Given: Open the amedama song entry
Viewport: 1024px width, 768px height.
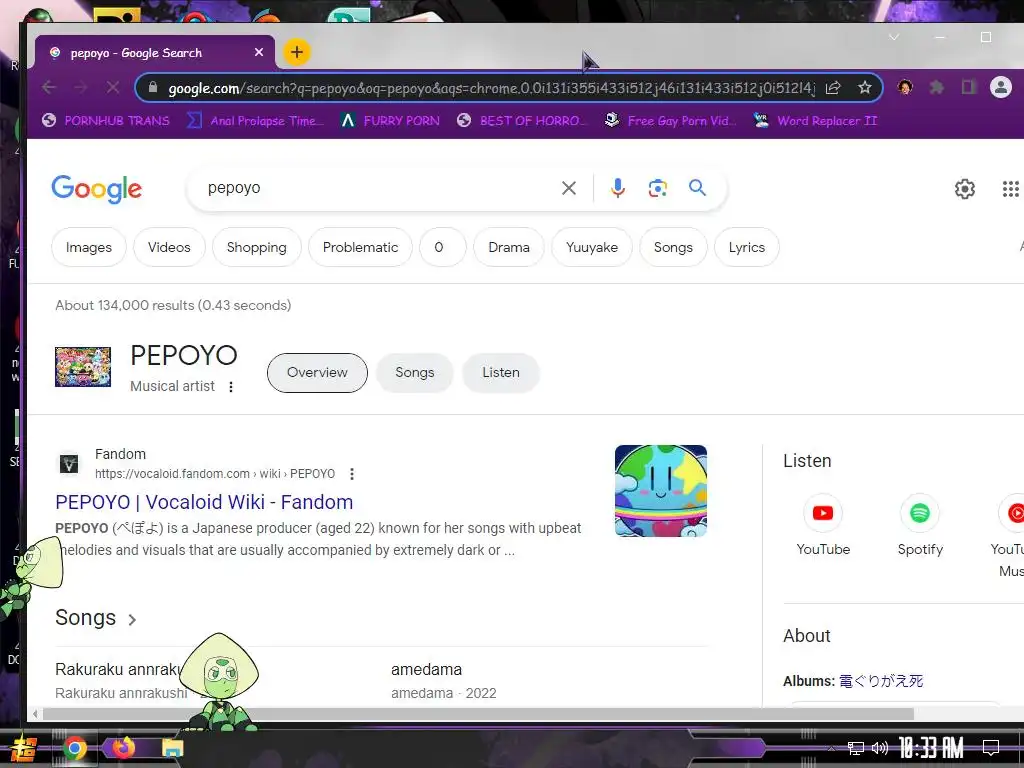Looking at the screenshot, I should click(x=443, y=680).
